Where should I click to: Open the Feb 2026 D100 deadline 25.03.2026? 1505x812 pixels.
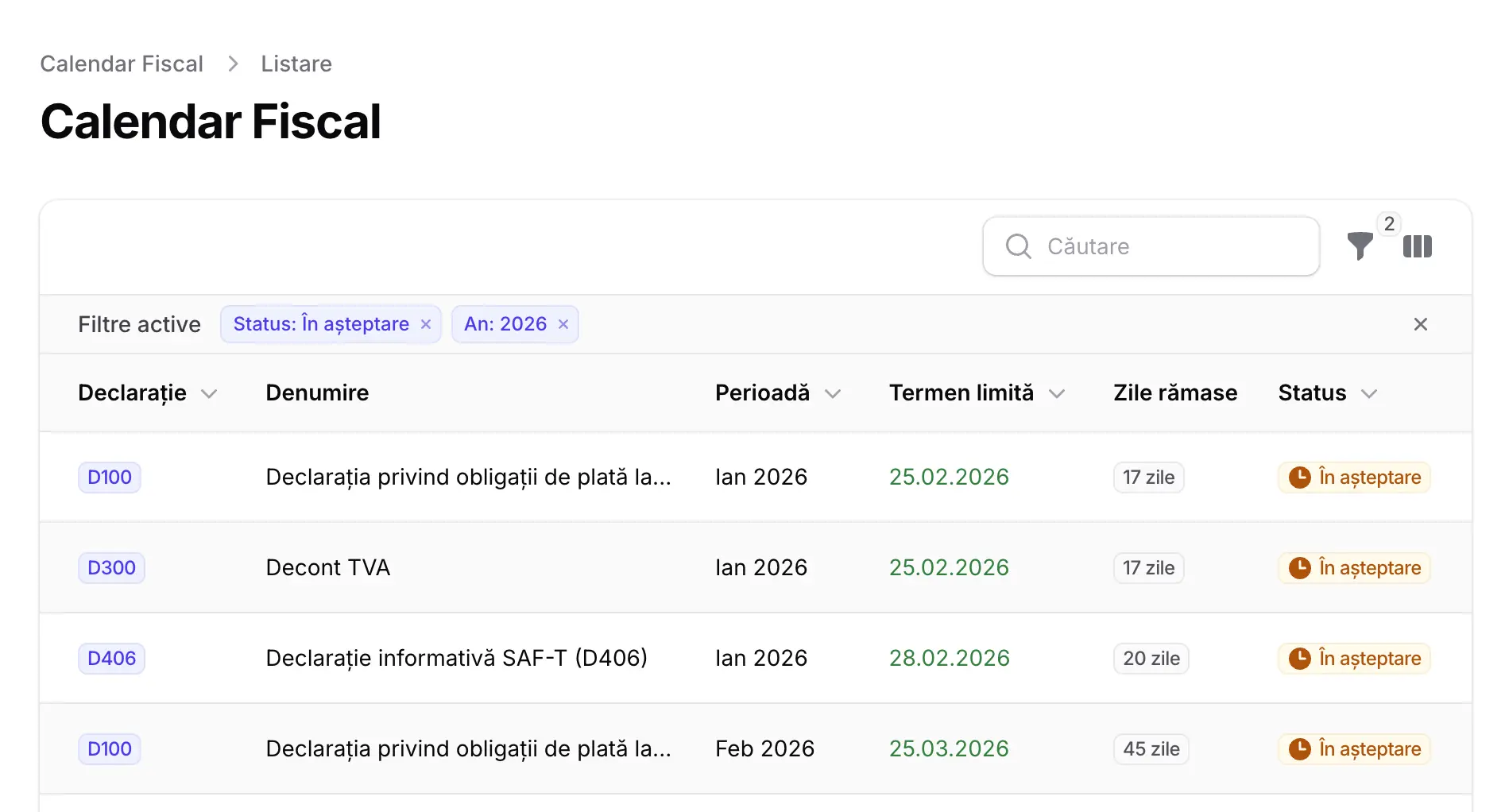(x=948, y=749)
